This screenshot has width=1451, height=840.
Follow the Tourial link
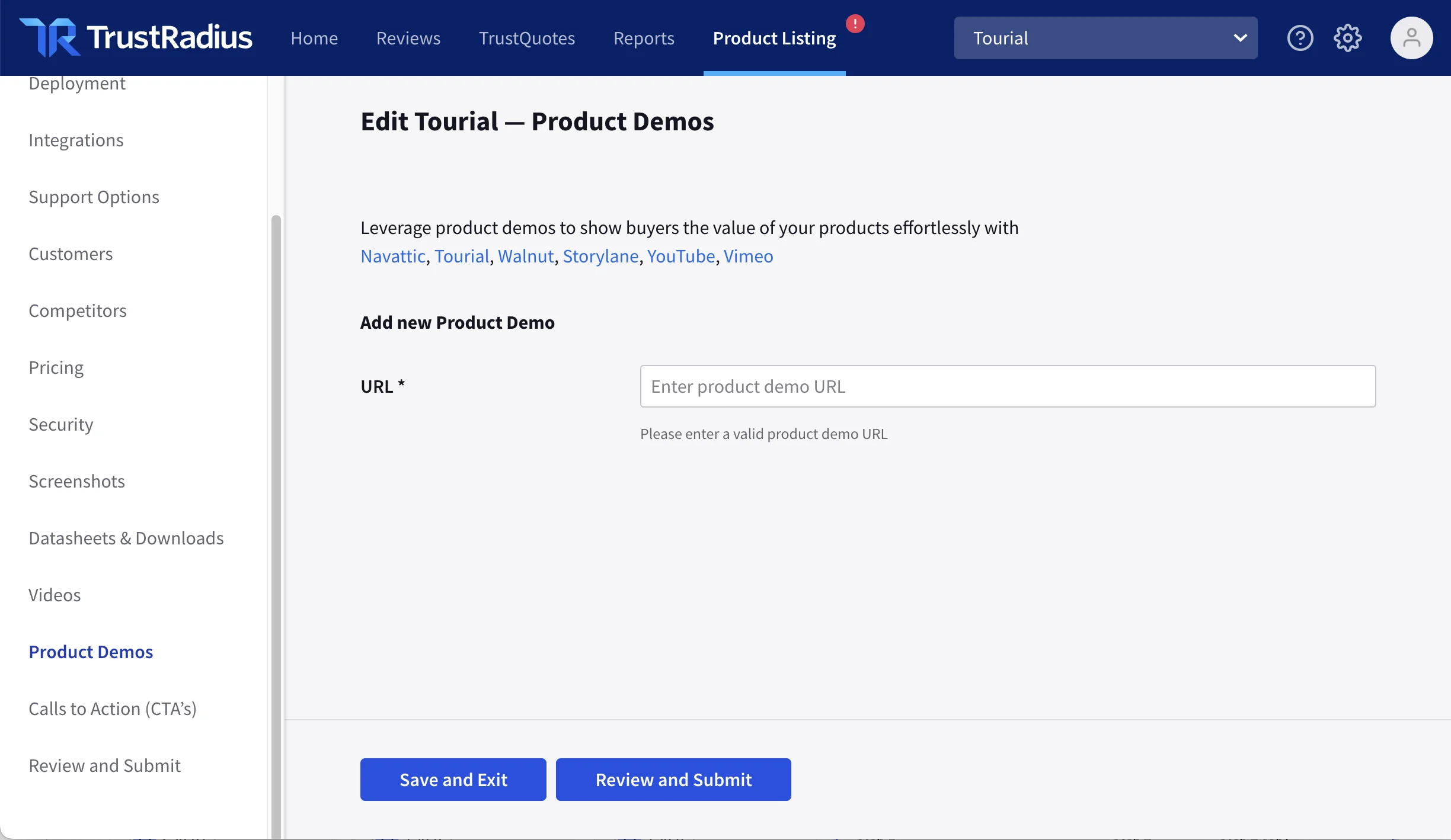click(462, 256)
